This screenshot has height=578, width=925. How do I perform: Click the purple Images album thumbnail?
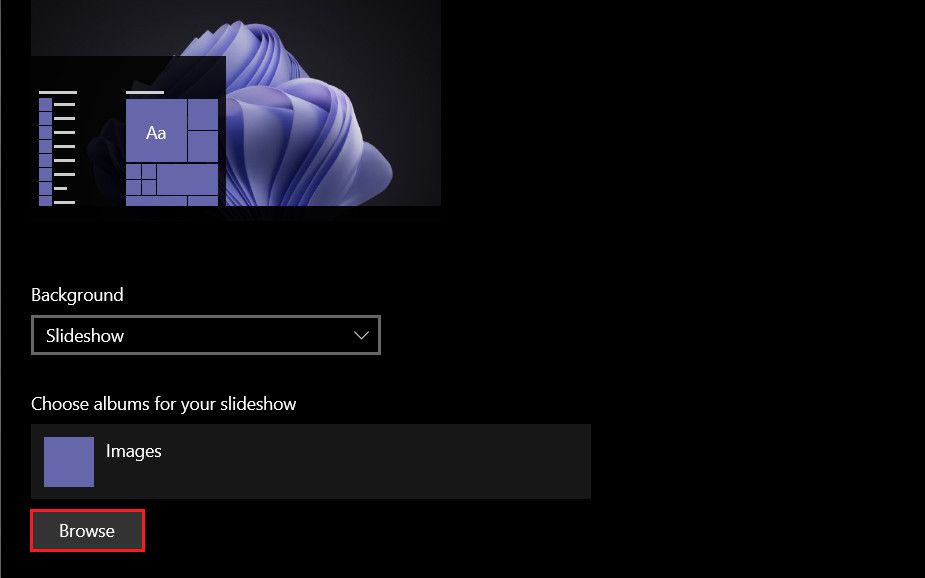[x=69, y=462]
